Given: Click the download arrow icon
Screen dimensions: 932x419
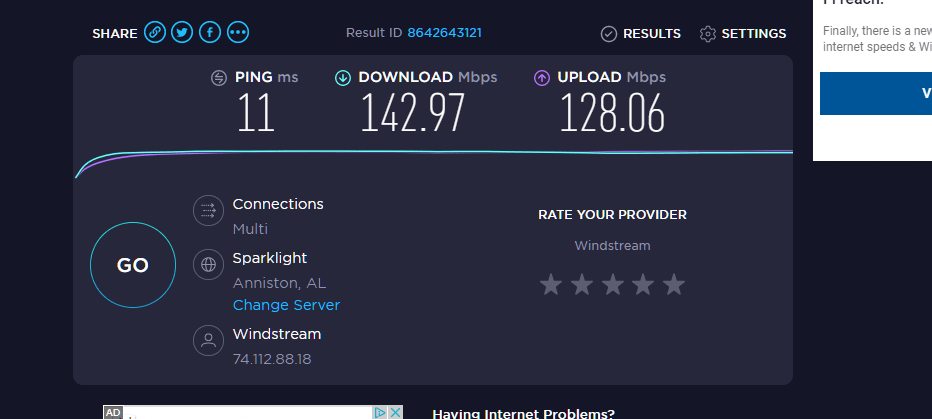Looking at the screenshot, I should (x=343, y=78).
